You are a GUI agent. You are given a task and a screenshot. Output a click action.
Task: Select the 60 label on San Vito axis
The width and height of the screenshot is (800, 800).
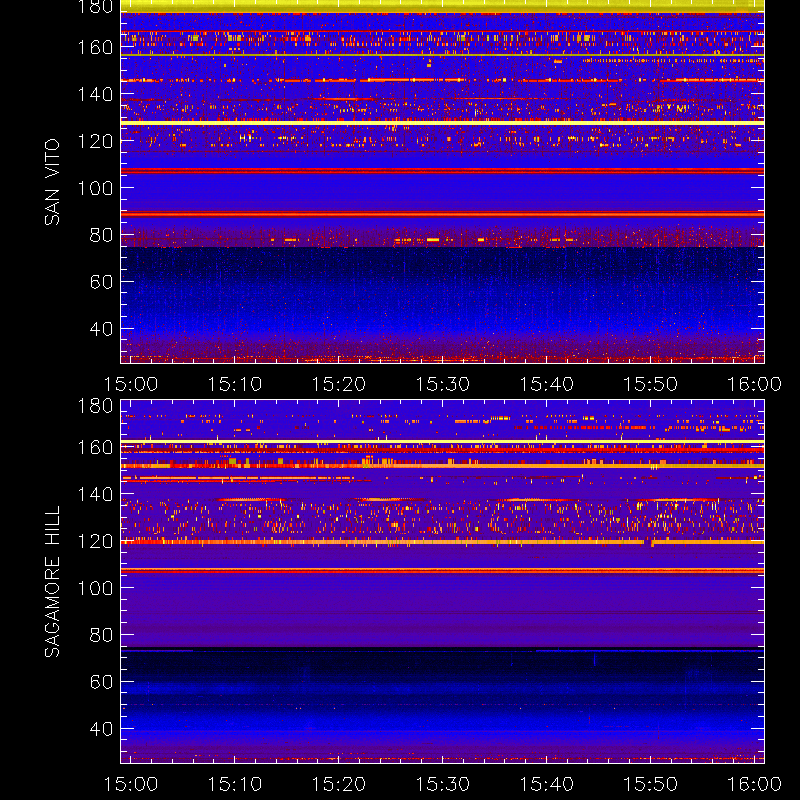[x=101, y=282]
